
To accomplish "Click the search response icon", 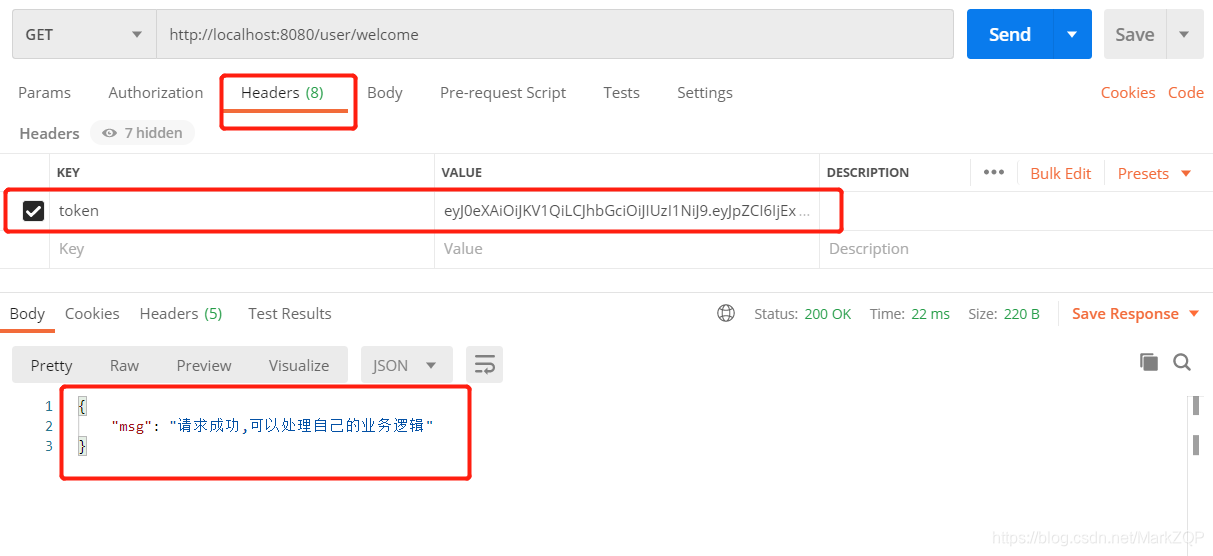I will point(1182,362).
